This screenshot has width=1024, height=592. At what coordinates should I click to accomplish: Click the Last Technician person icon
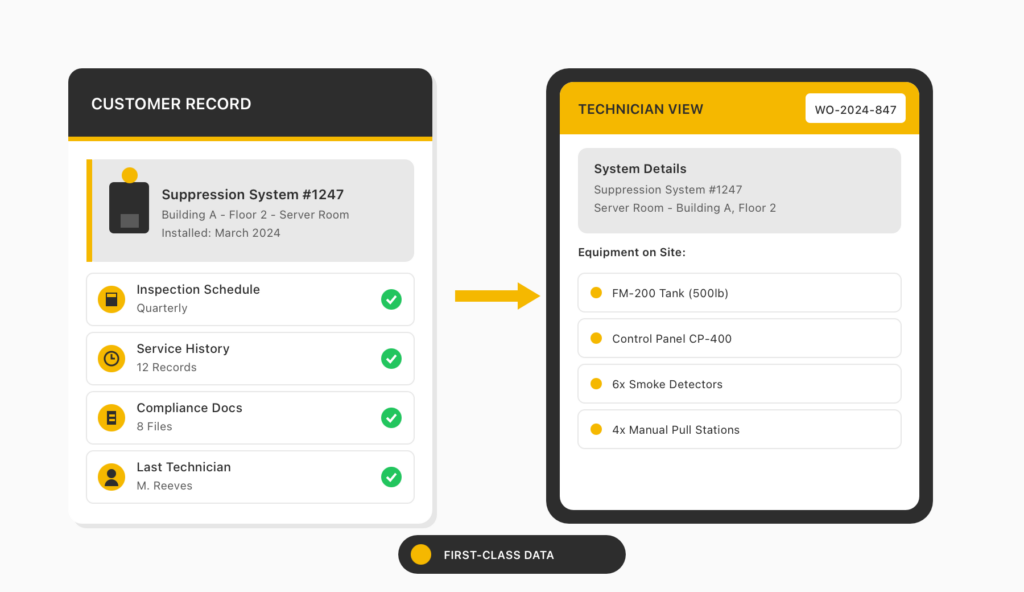111,476
